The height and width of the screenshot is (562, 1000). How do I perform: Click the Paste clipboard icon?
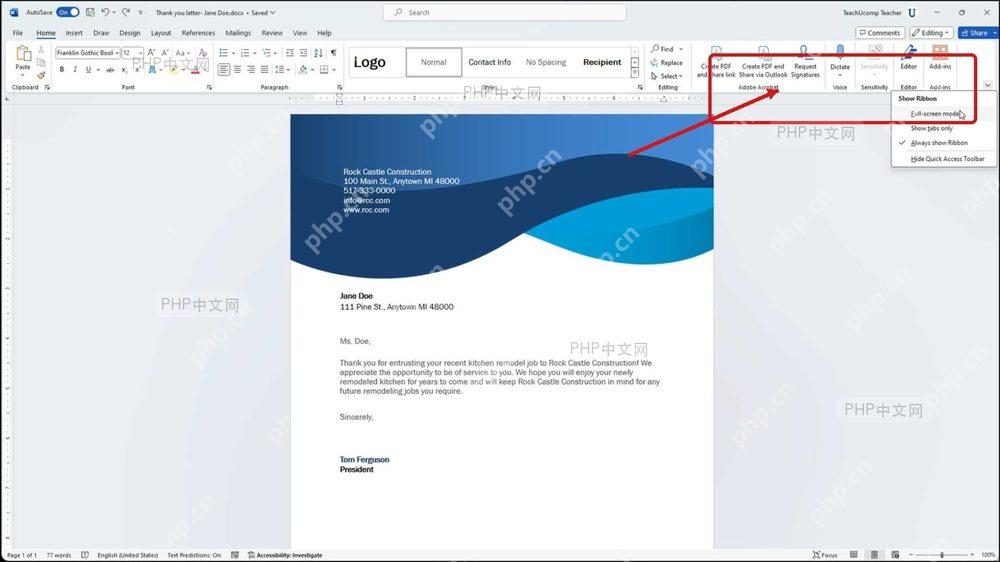point(23,54)
